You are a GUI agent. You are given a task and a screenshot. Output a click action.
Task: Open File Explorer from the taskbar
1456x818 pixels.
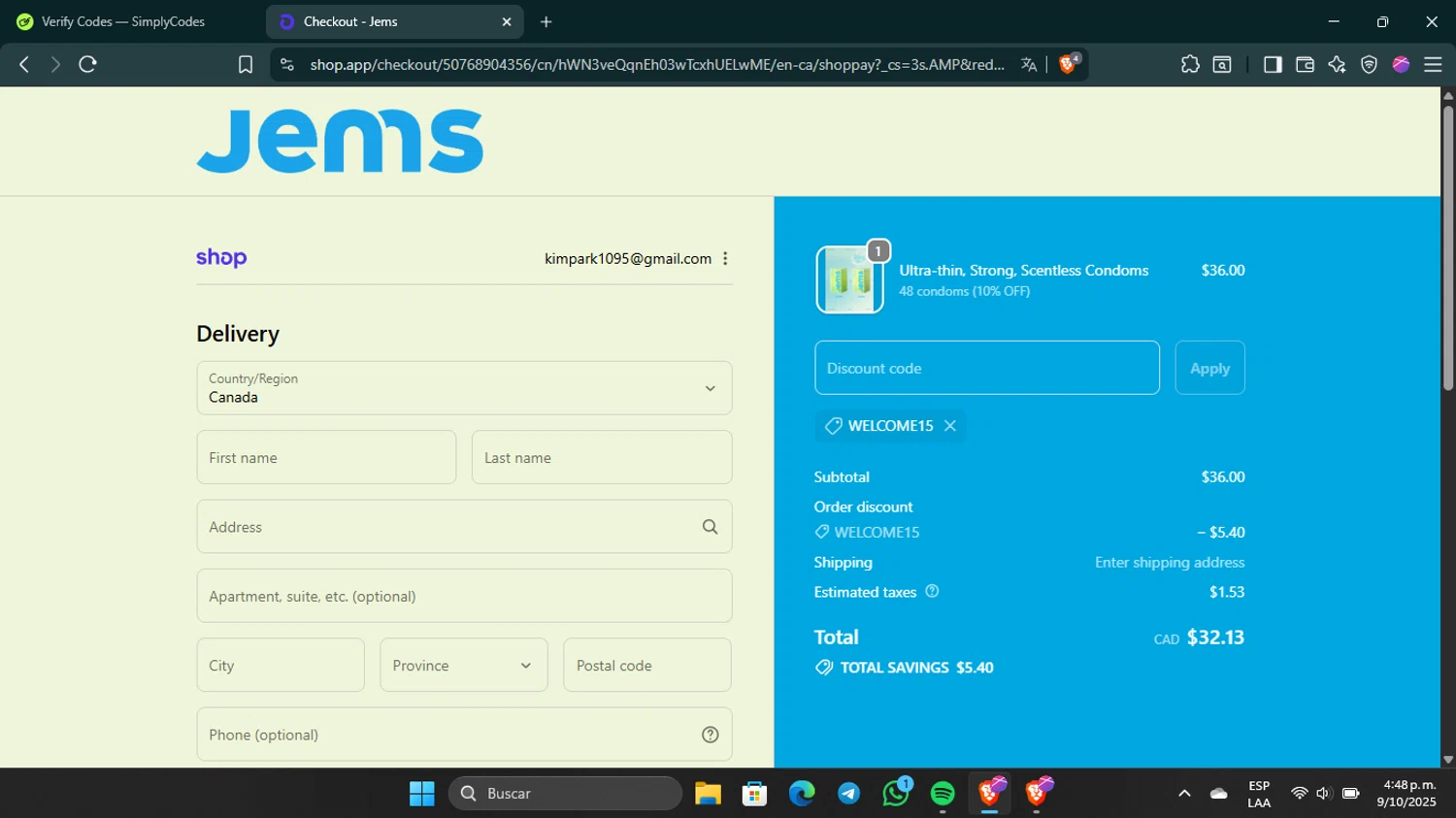[x=708, y=794]
